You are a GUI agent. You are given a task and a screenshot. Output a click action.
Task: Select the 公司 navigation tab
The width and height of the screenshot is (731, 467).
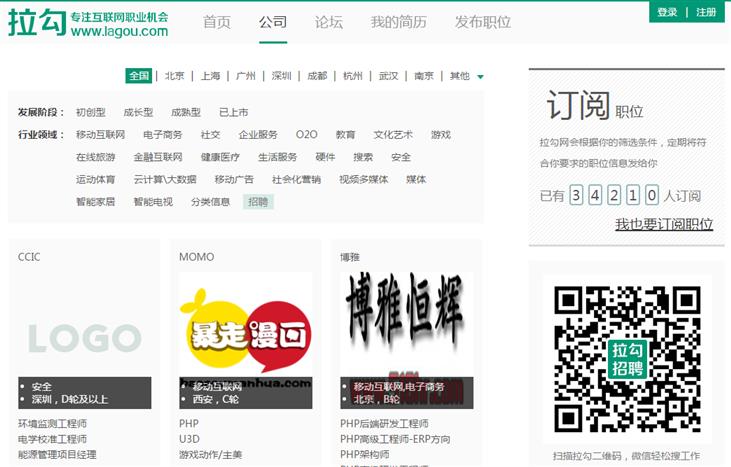(x=273, y=22)
